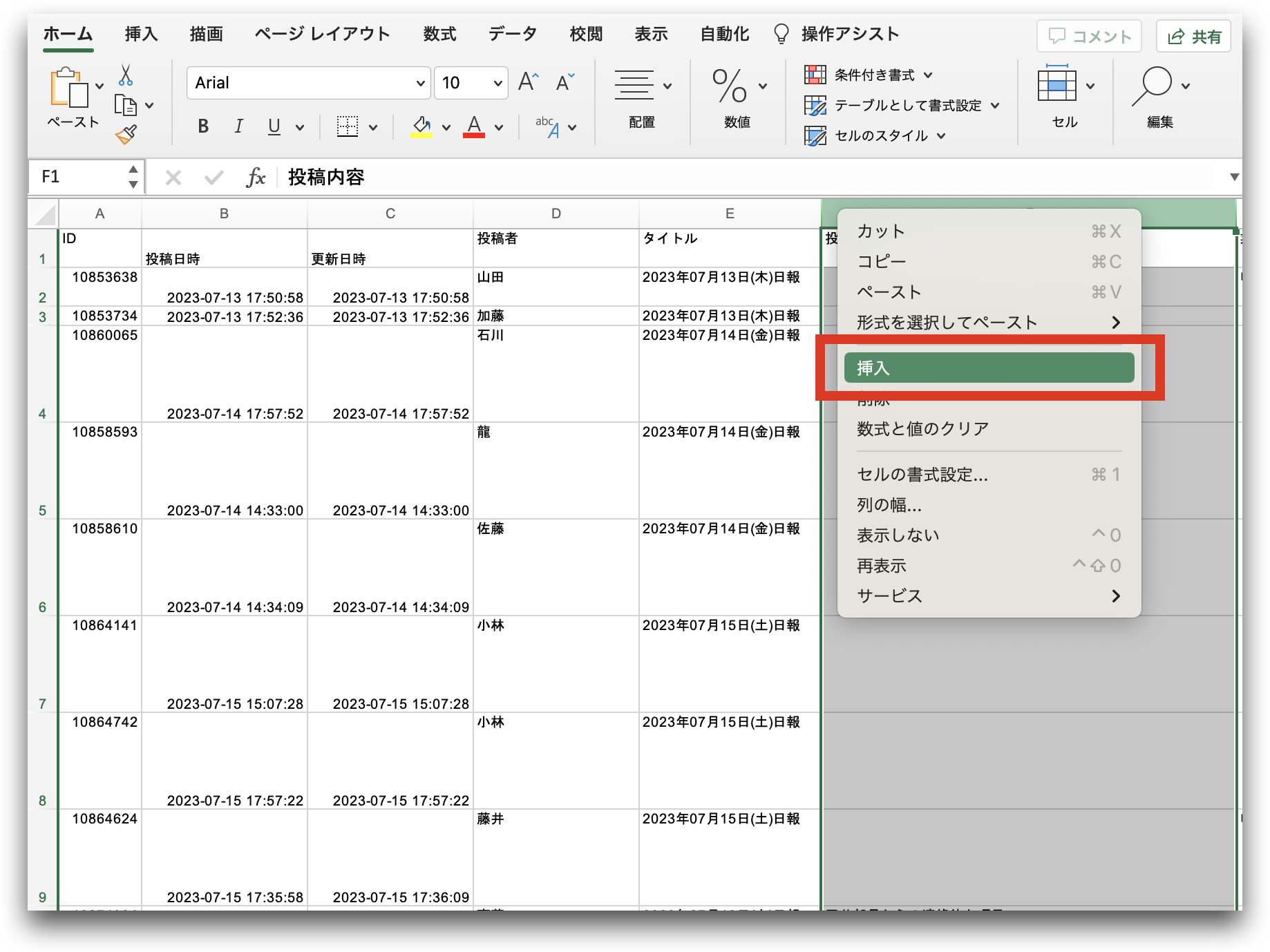Expand the Paste options arrow
The height and width of the screenshot is (952, 1270).
coord(99,86)
